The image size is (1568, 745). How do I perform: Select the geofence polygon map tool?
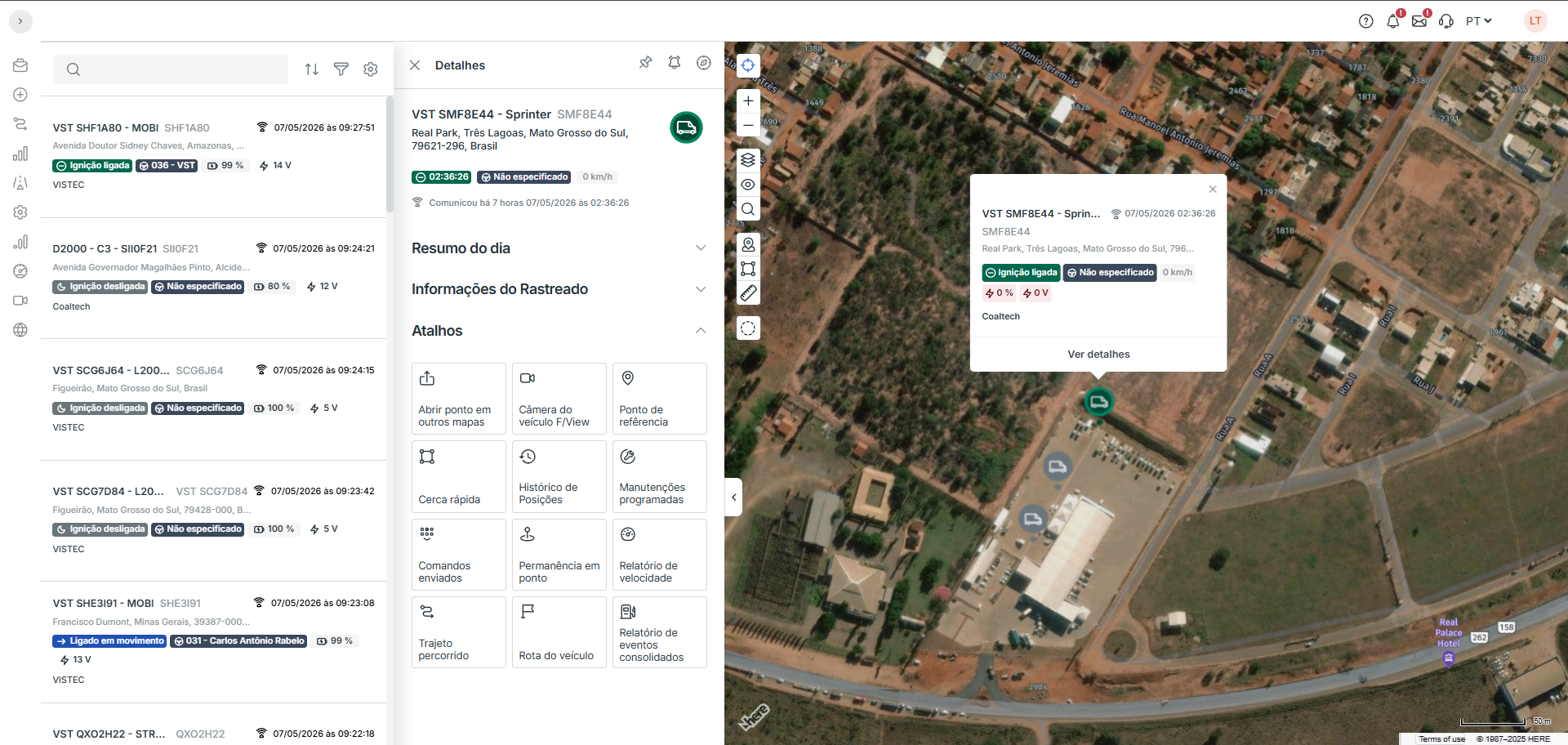point(748,269)
